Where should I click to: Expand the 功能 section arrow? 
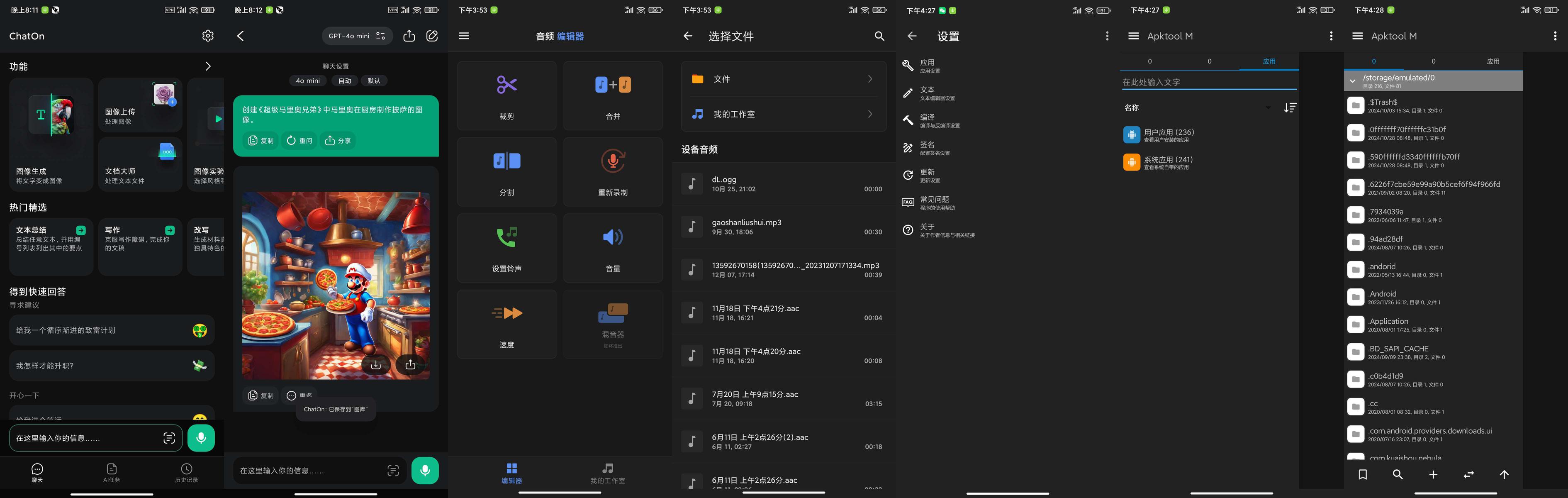(x=207, y=66)
